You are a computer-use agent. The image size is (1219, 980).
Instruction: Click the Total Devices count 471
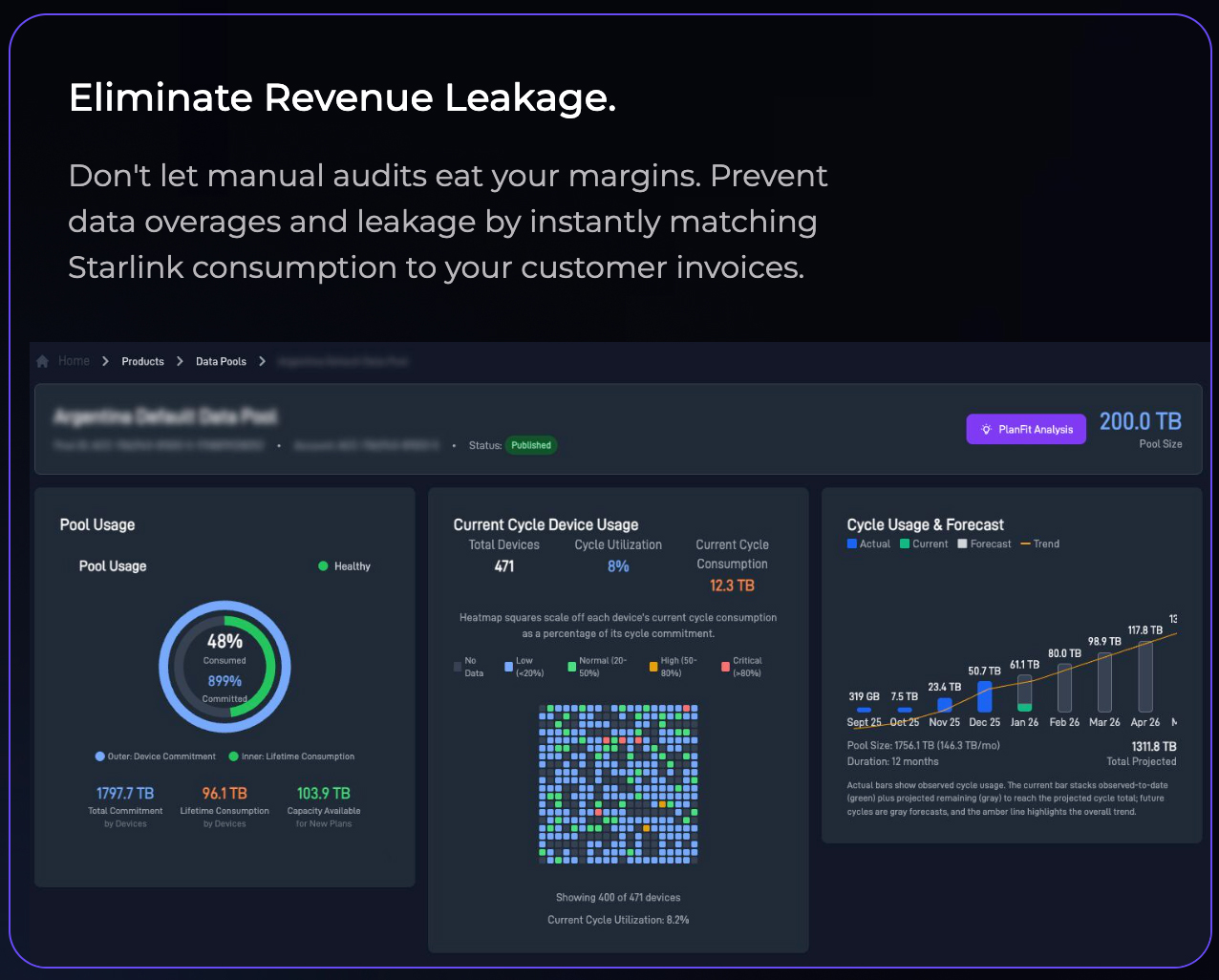504,566
